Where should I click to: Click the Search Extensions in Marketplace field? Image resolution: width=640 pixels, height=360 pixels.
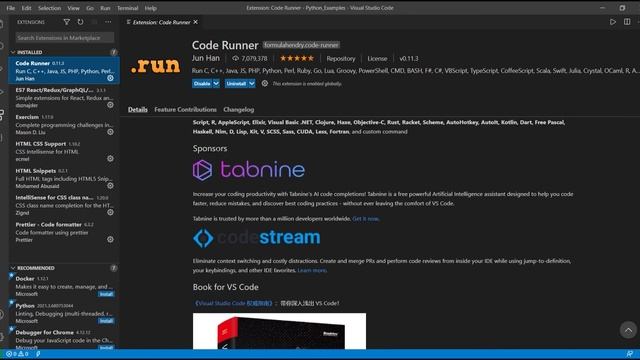64,38
